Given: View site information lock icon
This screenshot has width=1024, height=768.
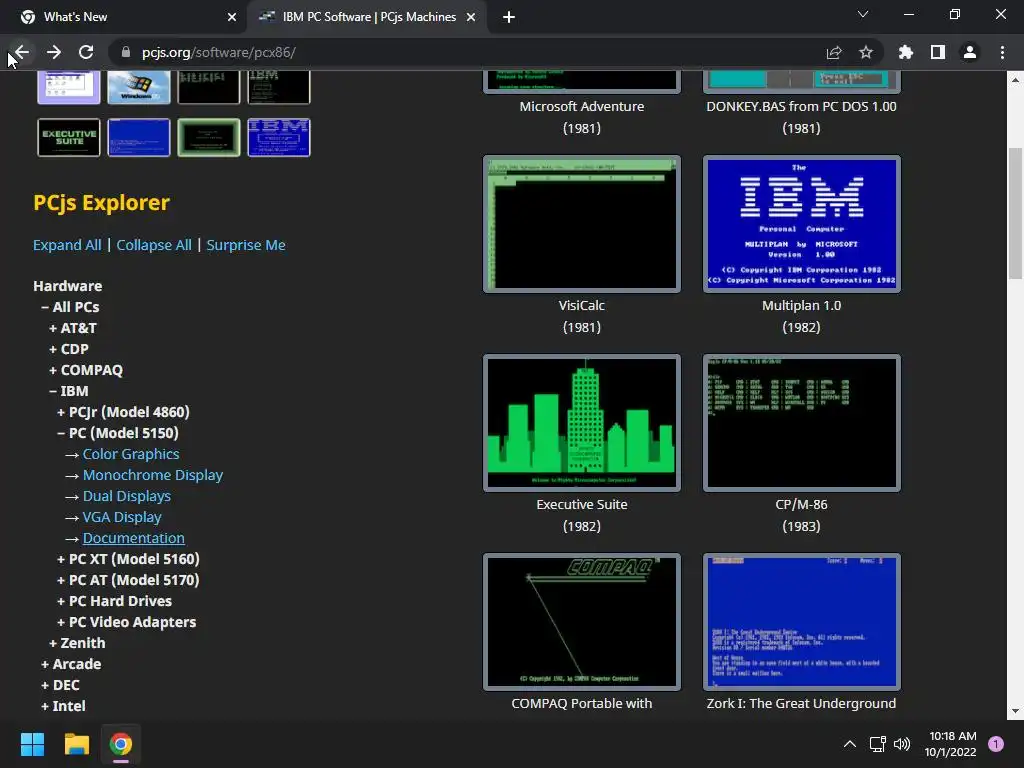Looking at the screenshot, I should (126, 52).
